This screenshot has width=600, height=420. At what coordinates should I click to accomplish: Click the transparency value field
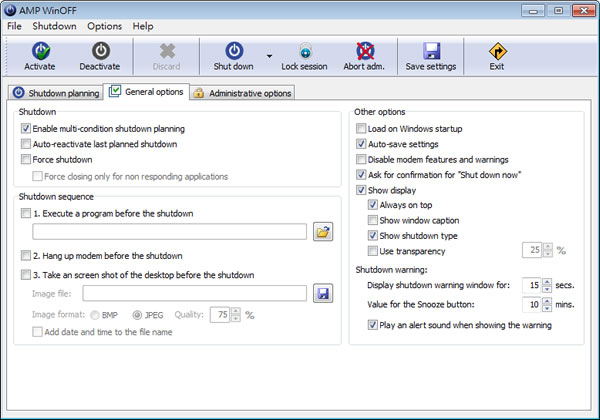tap(532, 251)
